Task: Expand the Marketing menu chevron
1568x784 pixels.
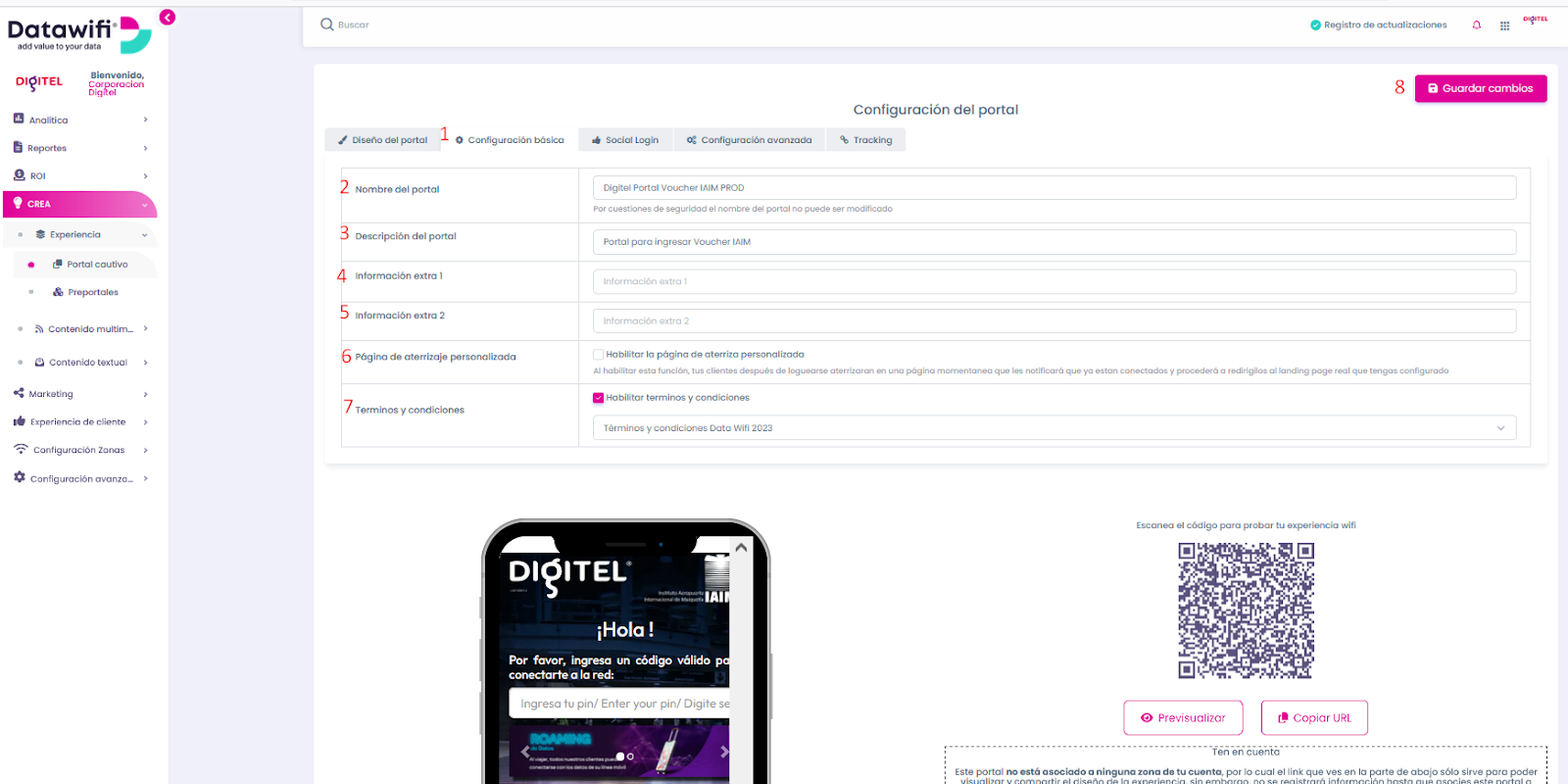Action: coord(145,394)
